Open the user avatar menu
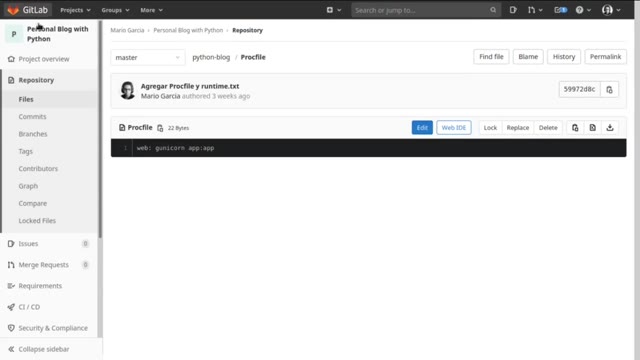 pos(611,10)
